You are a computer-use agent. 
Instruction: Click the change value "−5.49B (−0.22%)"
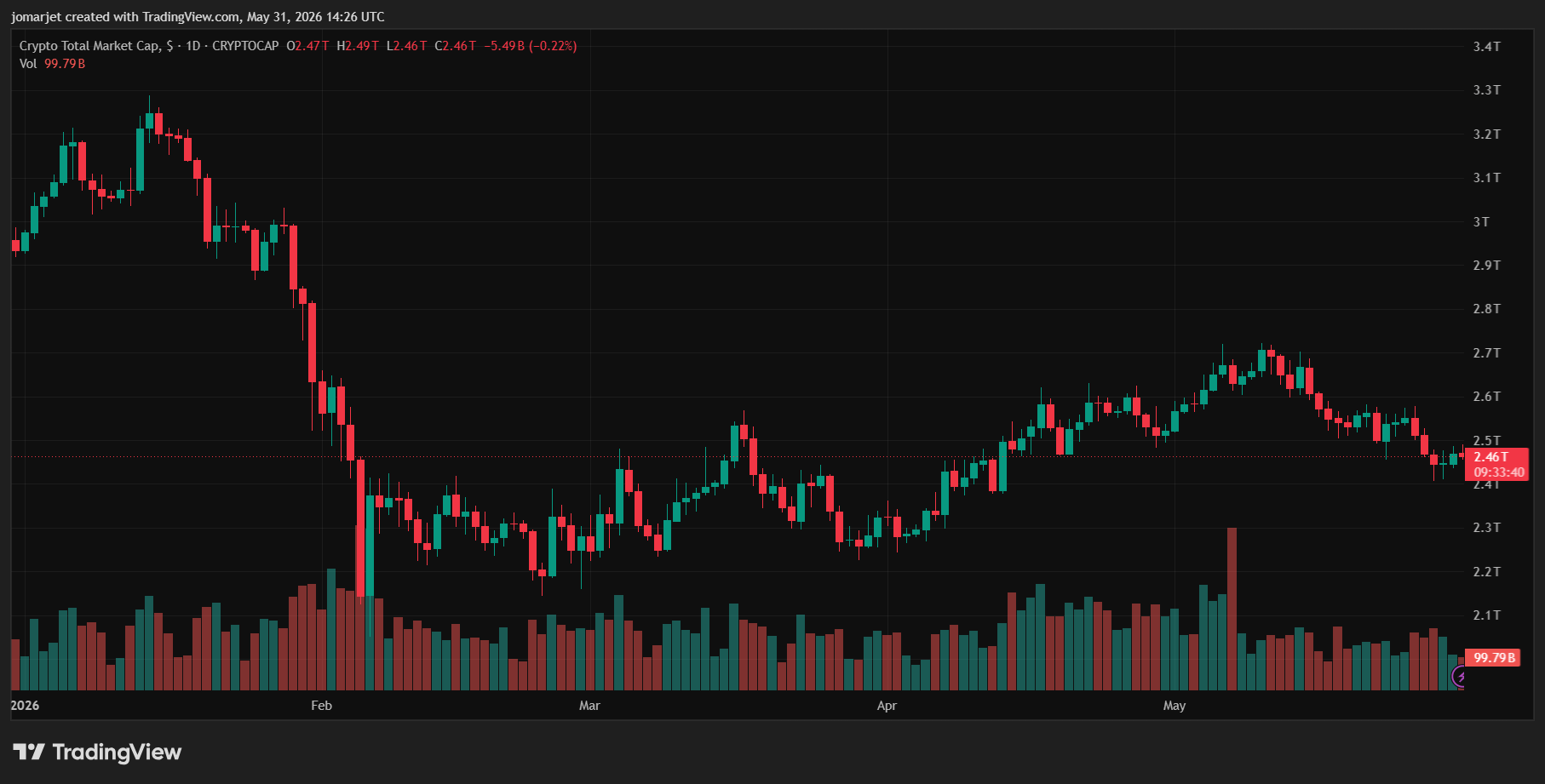coord(531,46)
